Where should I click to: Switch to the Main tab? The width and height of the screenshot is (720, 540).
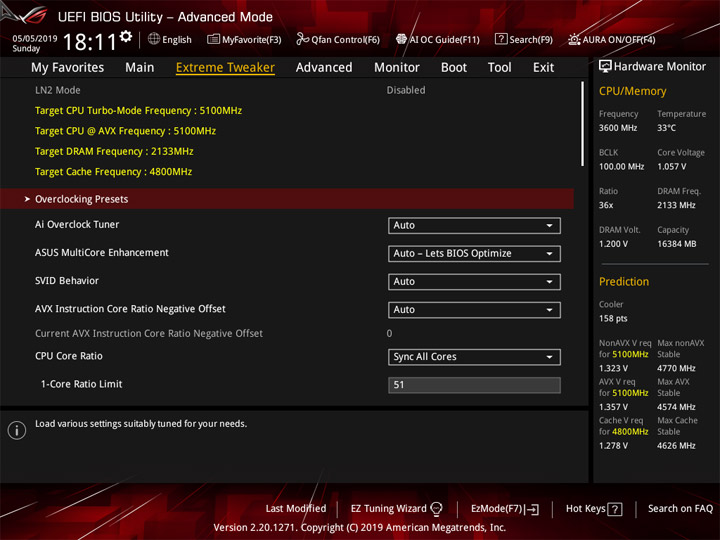140,68
